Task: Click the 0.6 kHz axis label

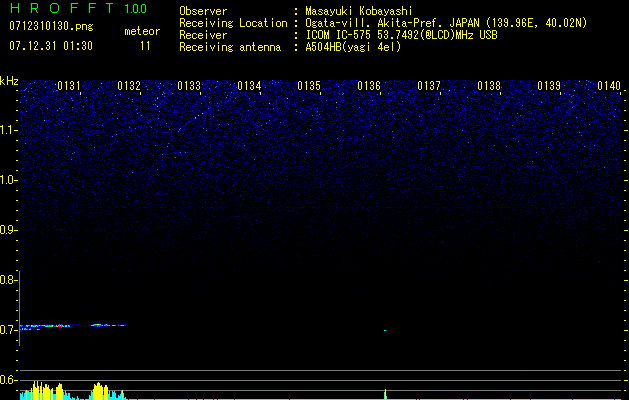Action: (x=7, y=380)
